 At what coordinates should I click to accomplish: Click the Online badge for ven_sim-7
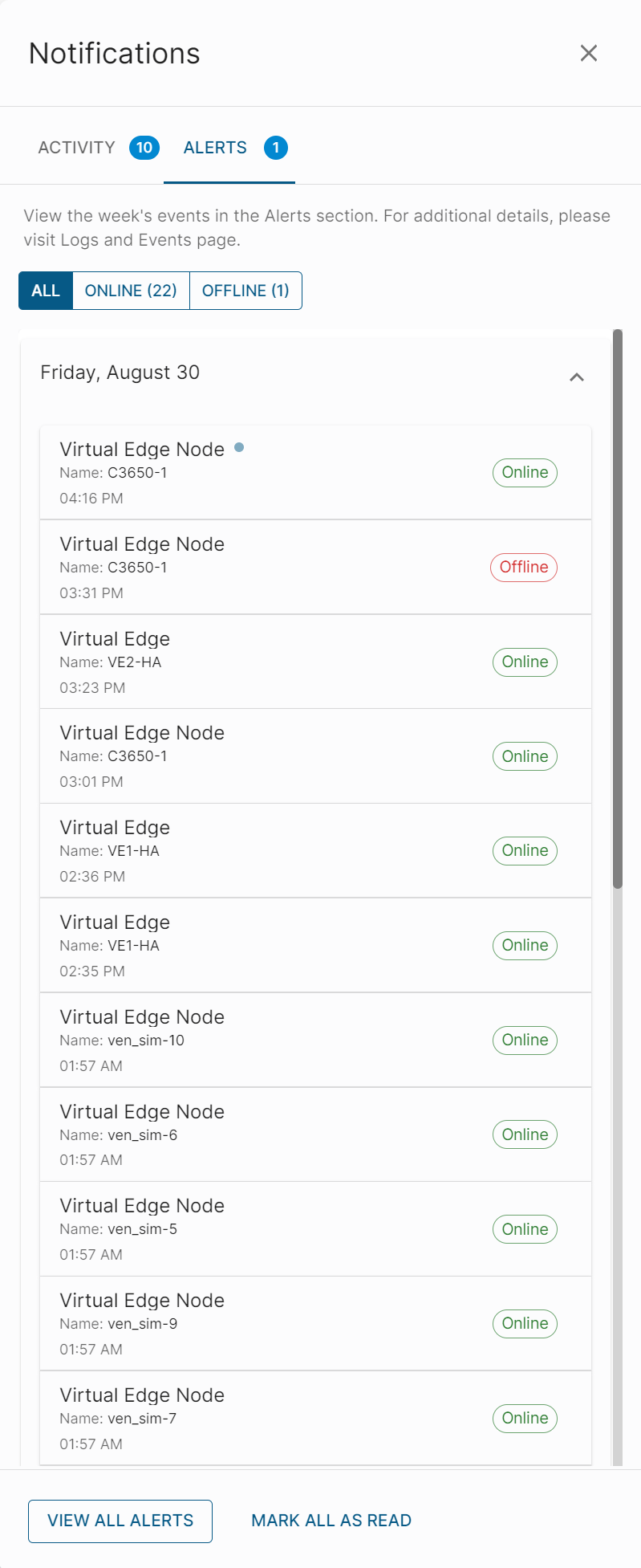coord(525,1418)
